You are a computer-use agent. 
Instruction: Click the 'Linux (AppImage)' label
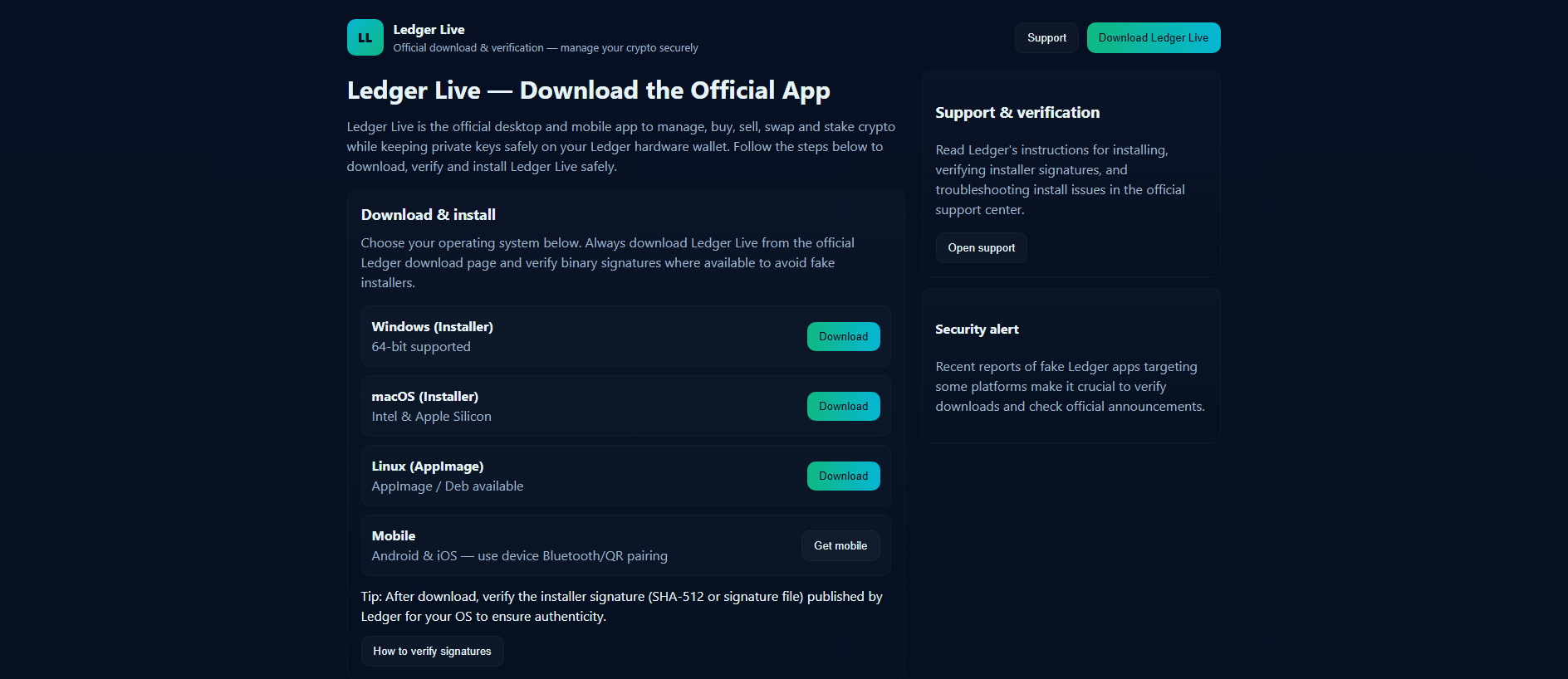(x=427, y=467)
